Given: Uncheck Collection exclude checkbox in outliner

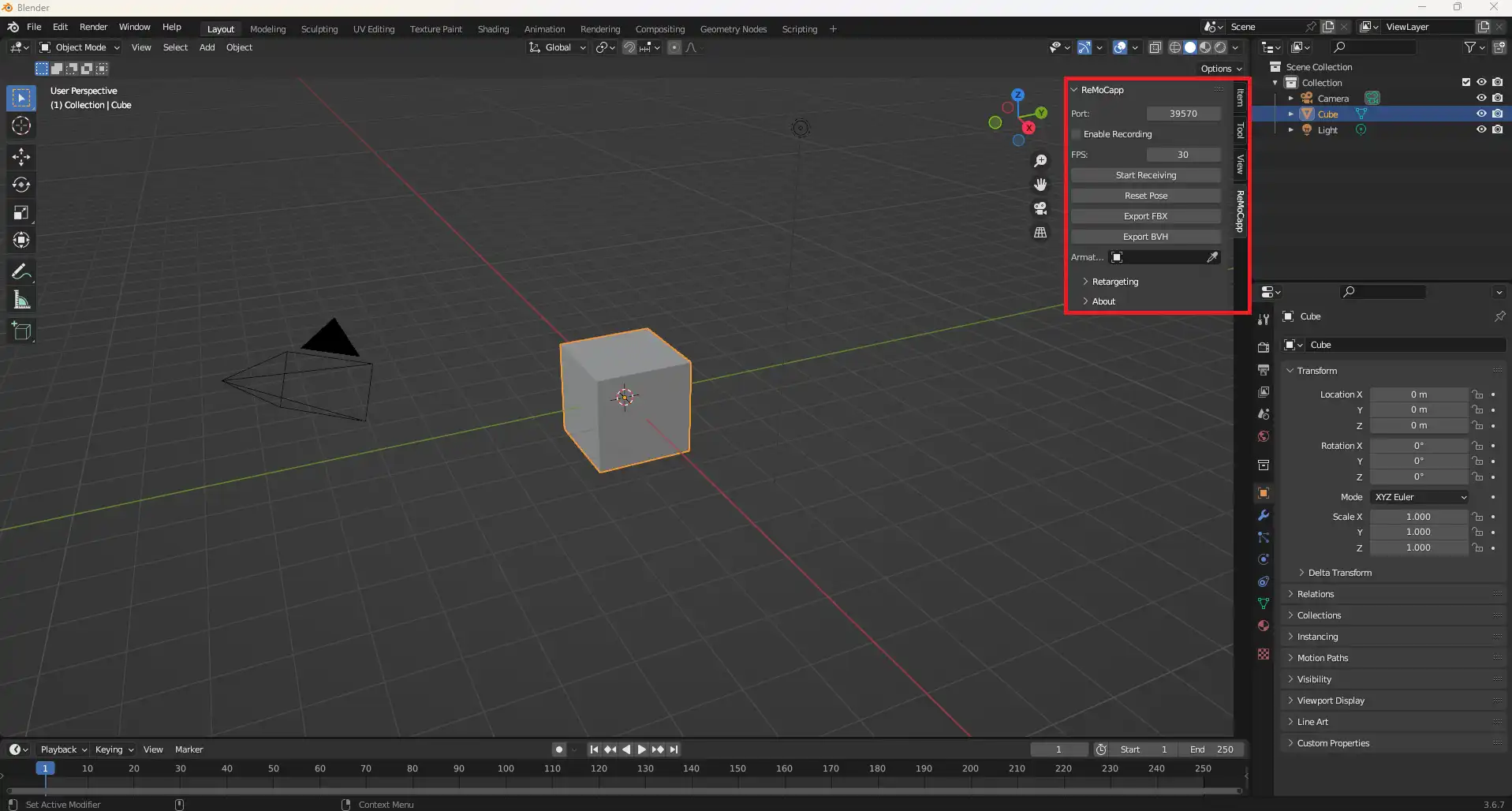Looking at the screenshot, I should coord(1466,82).
